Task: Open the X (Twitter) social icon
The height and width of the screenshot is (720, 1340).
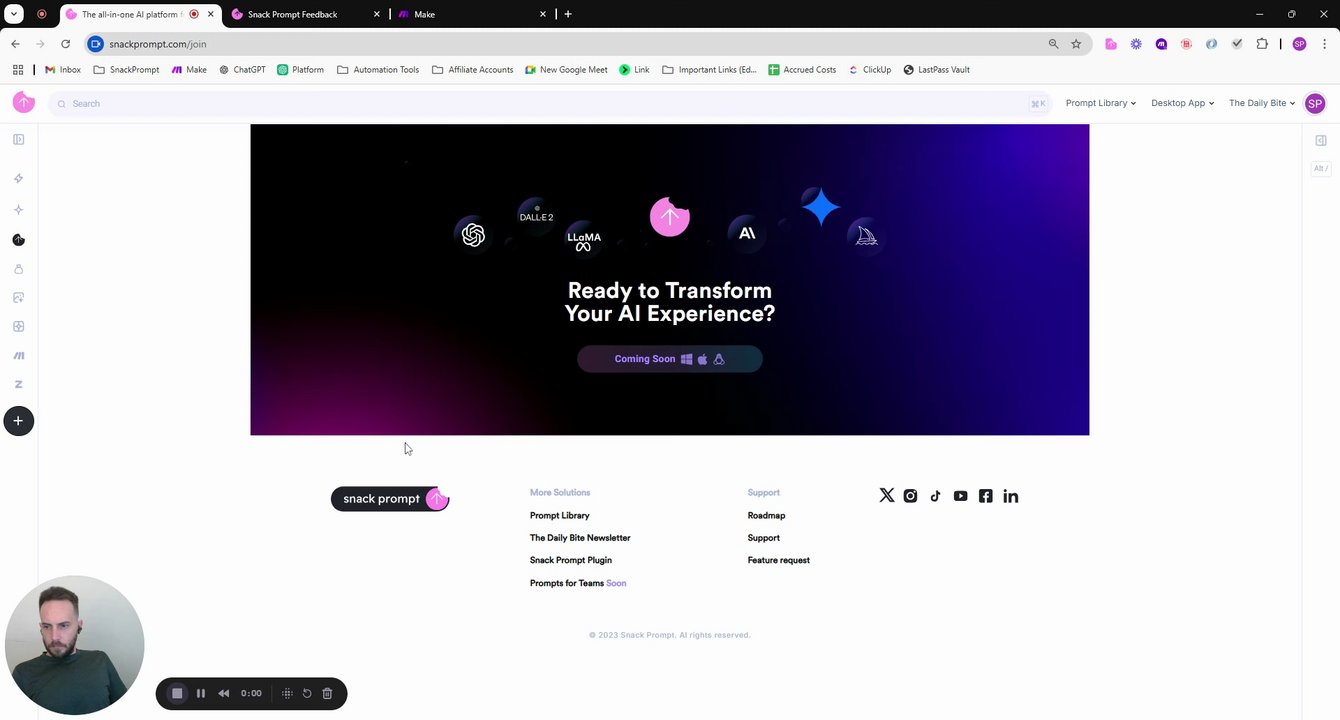Action: coord(886,496)
